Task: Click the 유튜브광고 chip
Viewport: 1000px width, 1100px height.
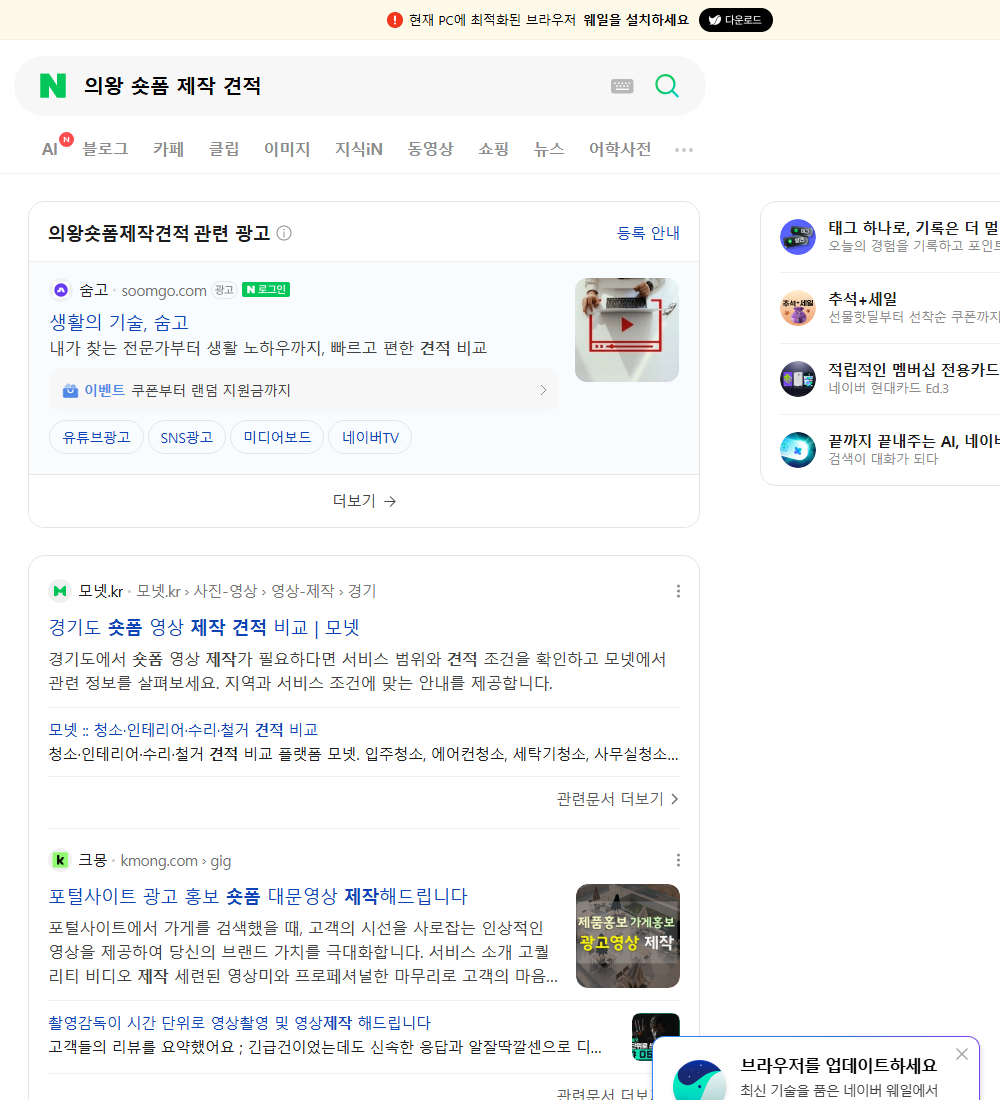Action: (96, 437)
